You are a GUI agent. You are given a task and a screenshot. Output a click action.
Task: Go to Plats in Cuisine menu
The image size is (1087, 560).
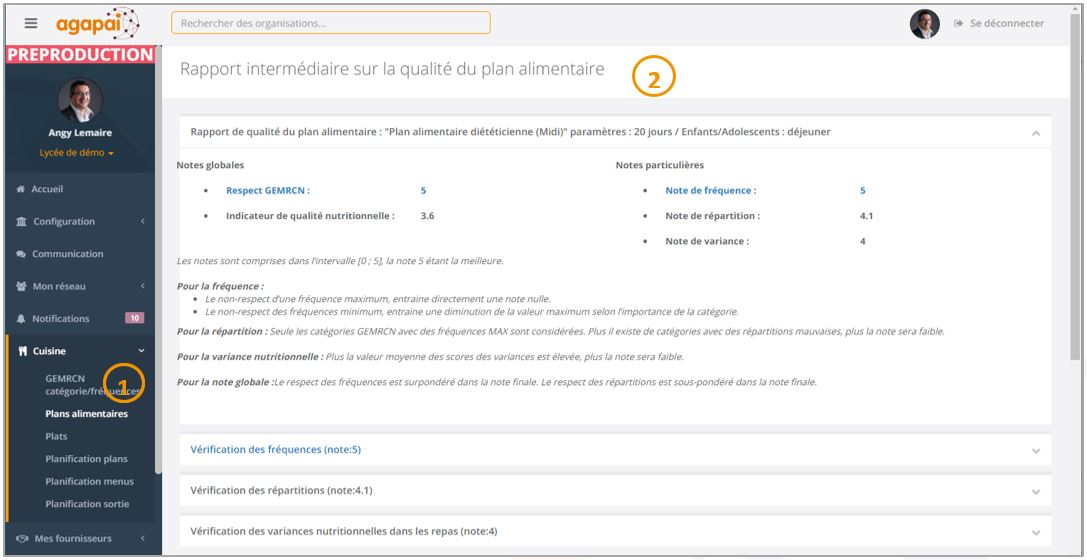[x=56, y=437]
